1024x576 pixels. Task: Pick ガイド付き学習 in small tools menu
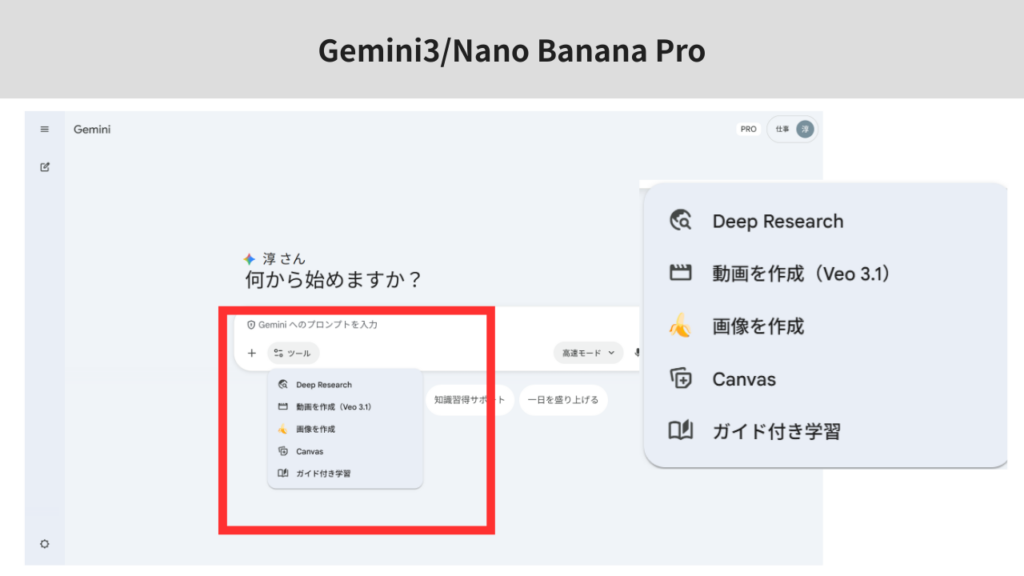323,473
